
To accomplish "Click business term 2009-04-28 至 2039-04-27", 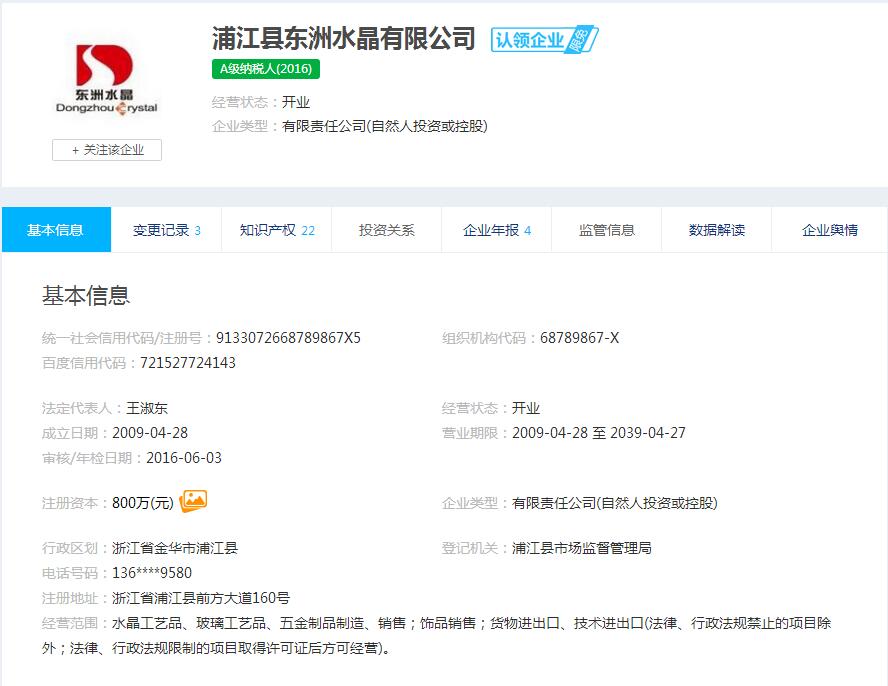I will pyautogui.click(x=599, y=433).
